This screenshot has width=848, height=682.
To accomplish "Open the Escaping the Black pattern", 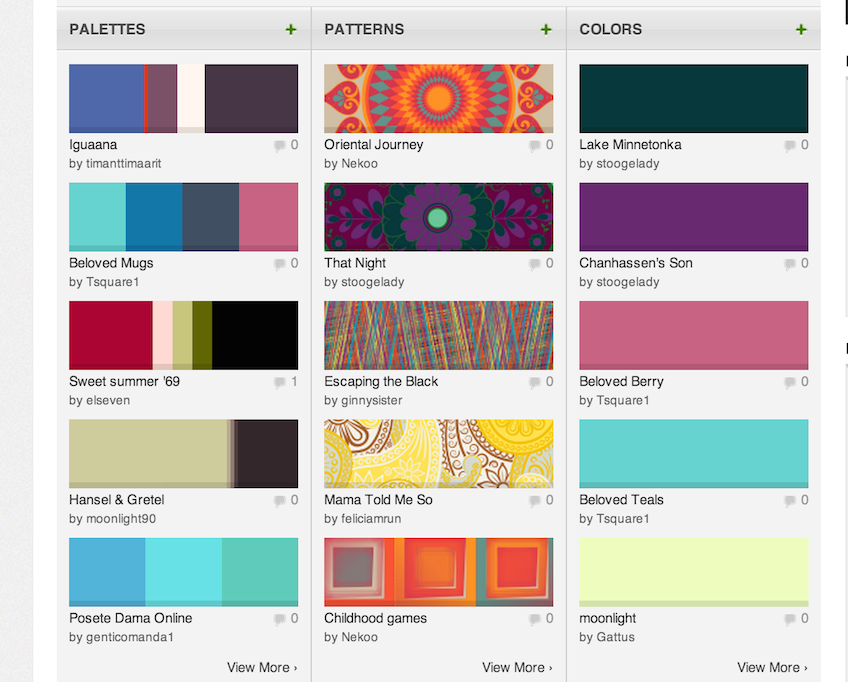I will pos(438,334).
